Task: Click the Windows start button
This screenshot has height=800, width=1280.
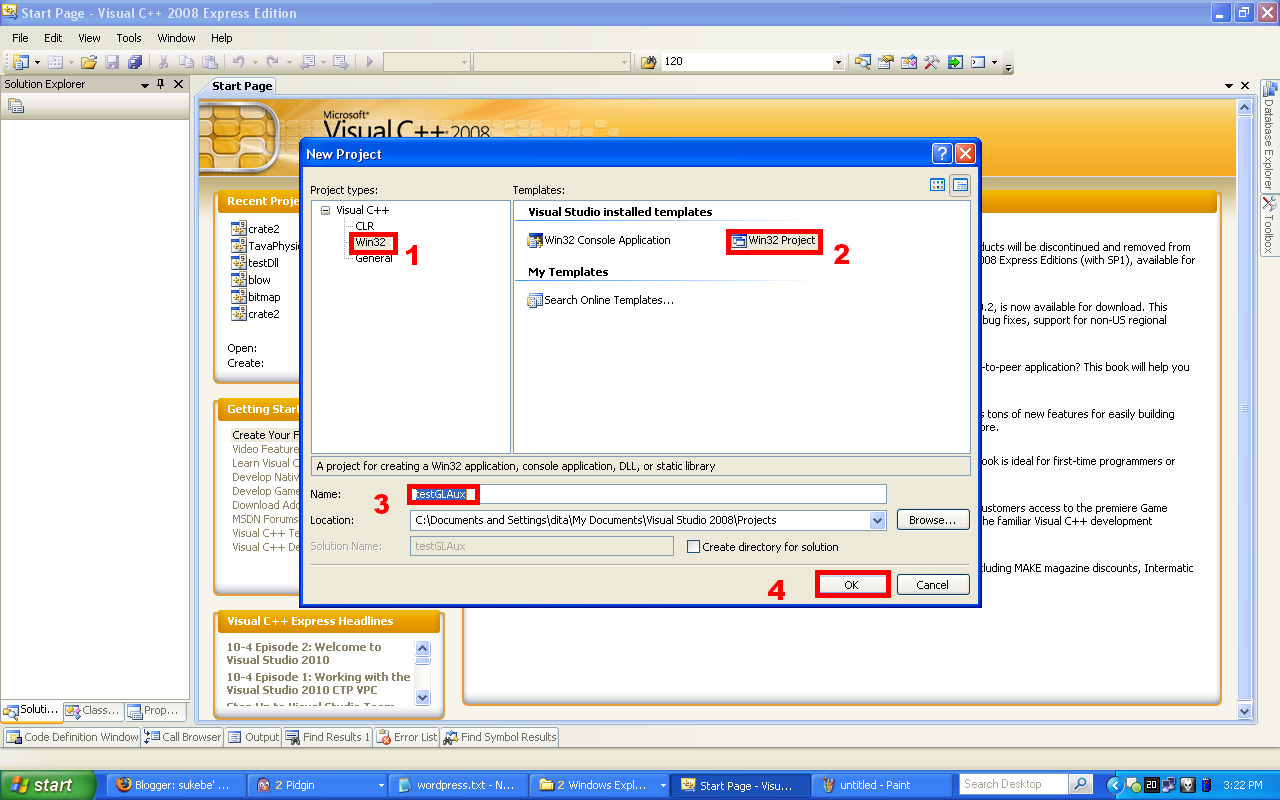Action: pos(48,785)
